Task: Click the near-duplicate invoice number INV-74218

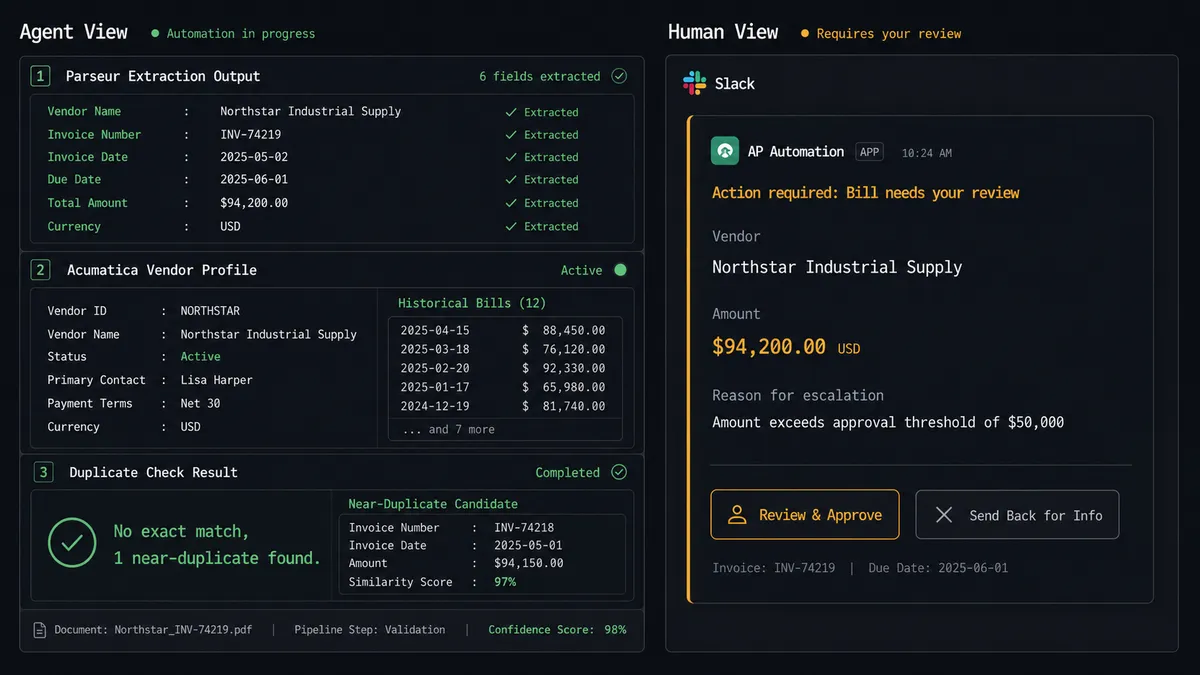Action: click(x=524, y=527)
